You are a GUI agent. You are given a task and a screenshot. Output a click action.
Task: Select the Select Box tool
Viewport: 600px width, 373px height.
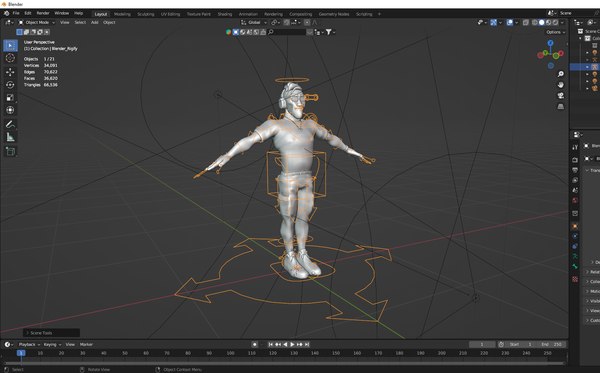coord(10,46)
